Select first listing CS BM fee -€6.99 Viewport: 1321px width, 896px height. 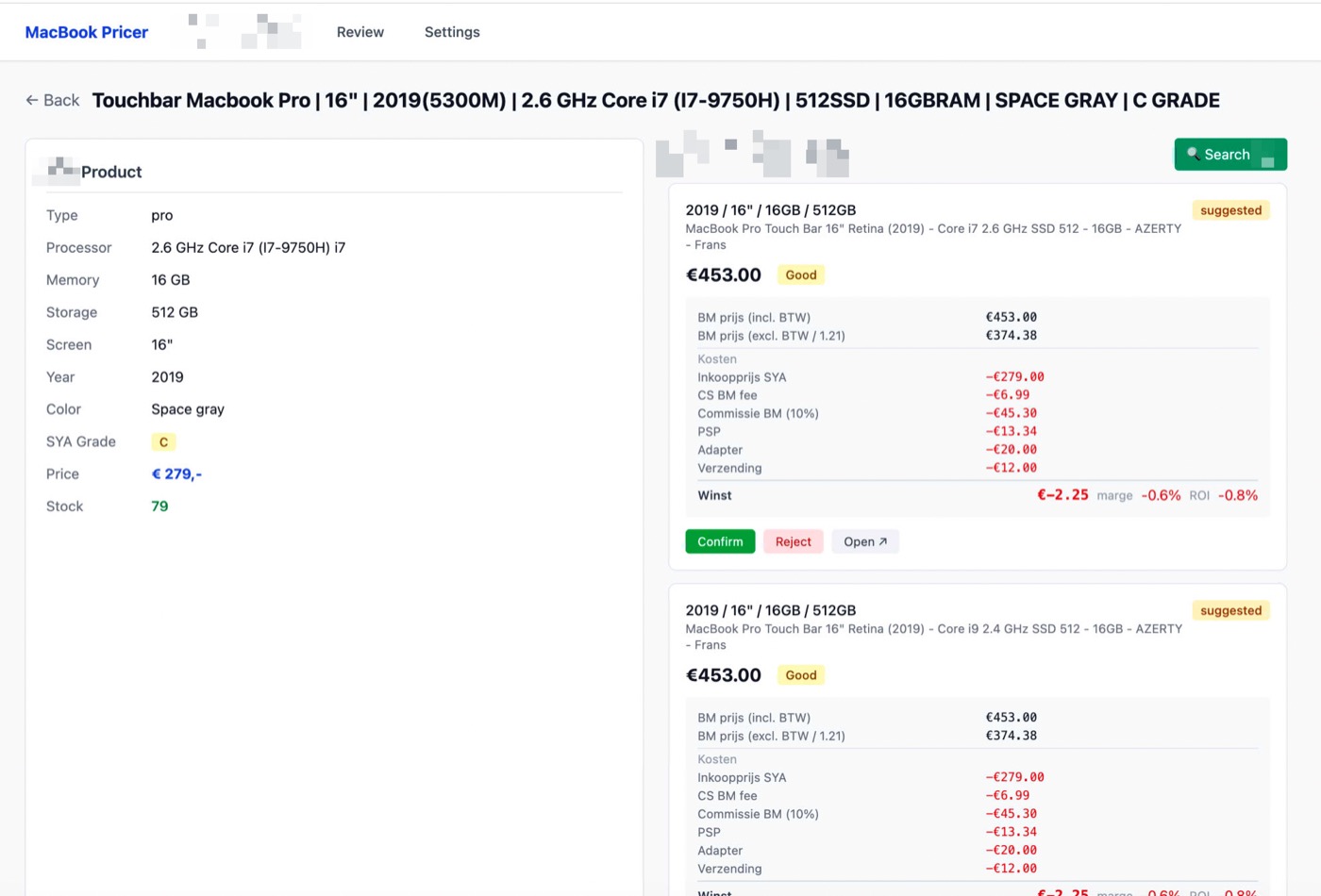coord(1008,394)
